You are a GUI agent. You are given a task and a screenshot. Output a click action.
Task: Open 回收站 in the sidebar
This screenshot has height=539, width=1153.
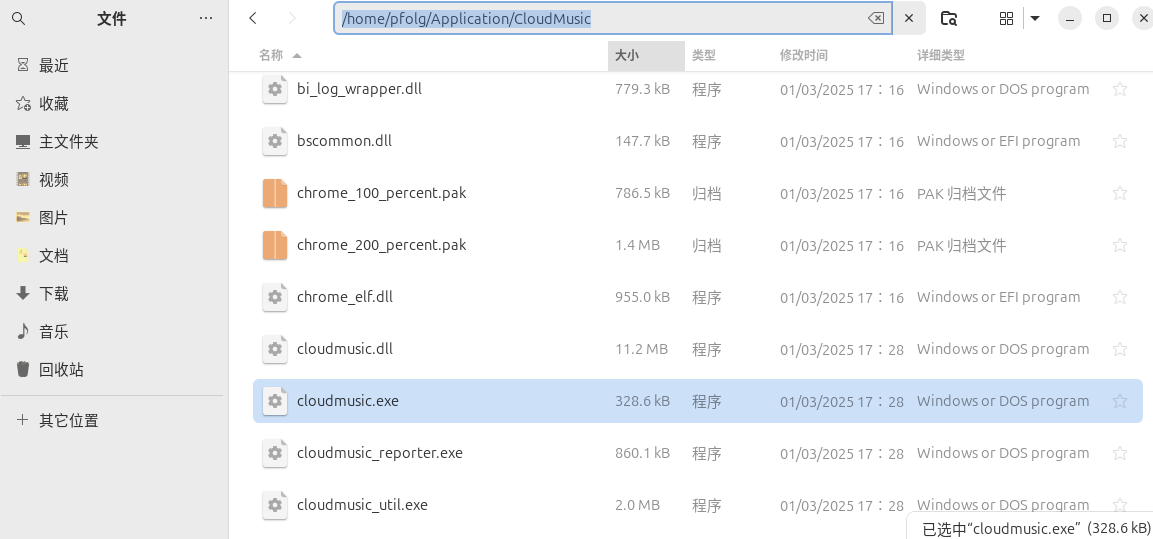pyautogui.click(x=61, y=370)
